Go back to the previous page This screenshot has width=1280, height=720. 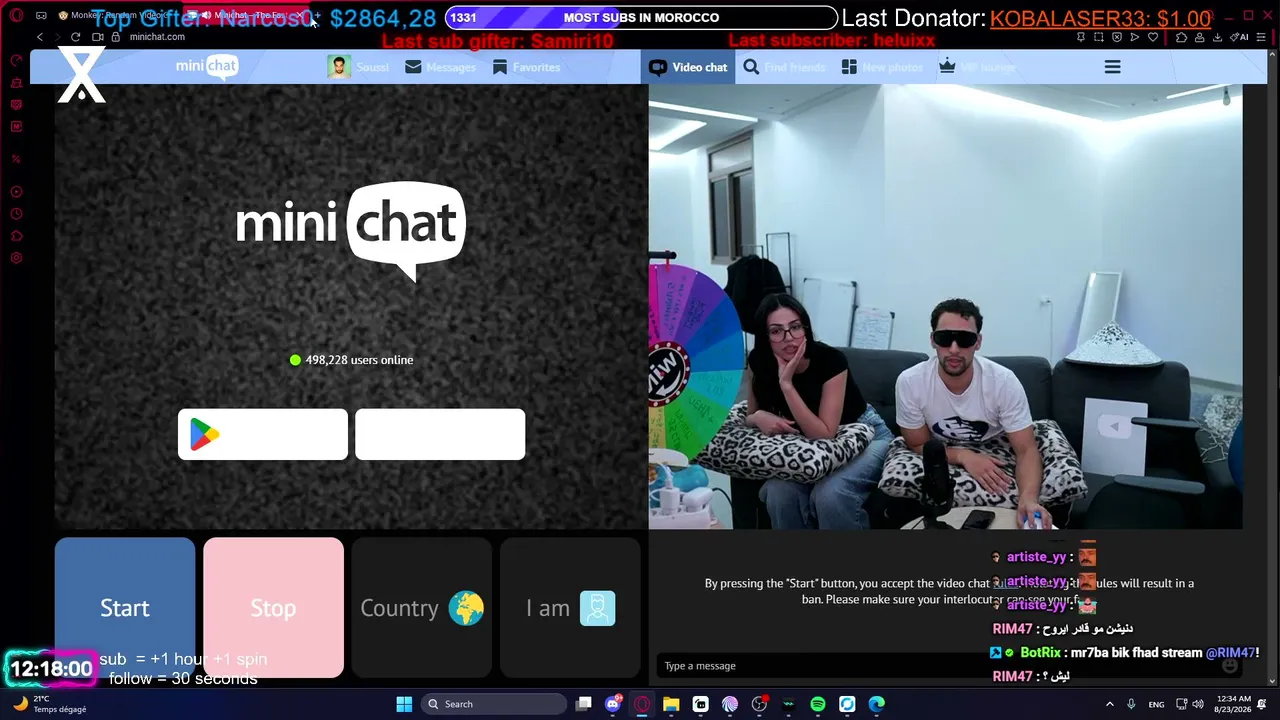[40, 37]
